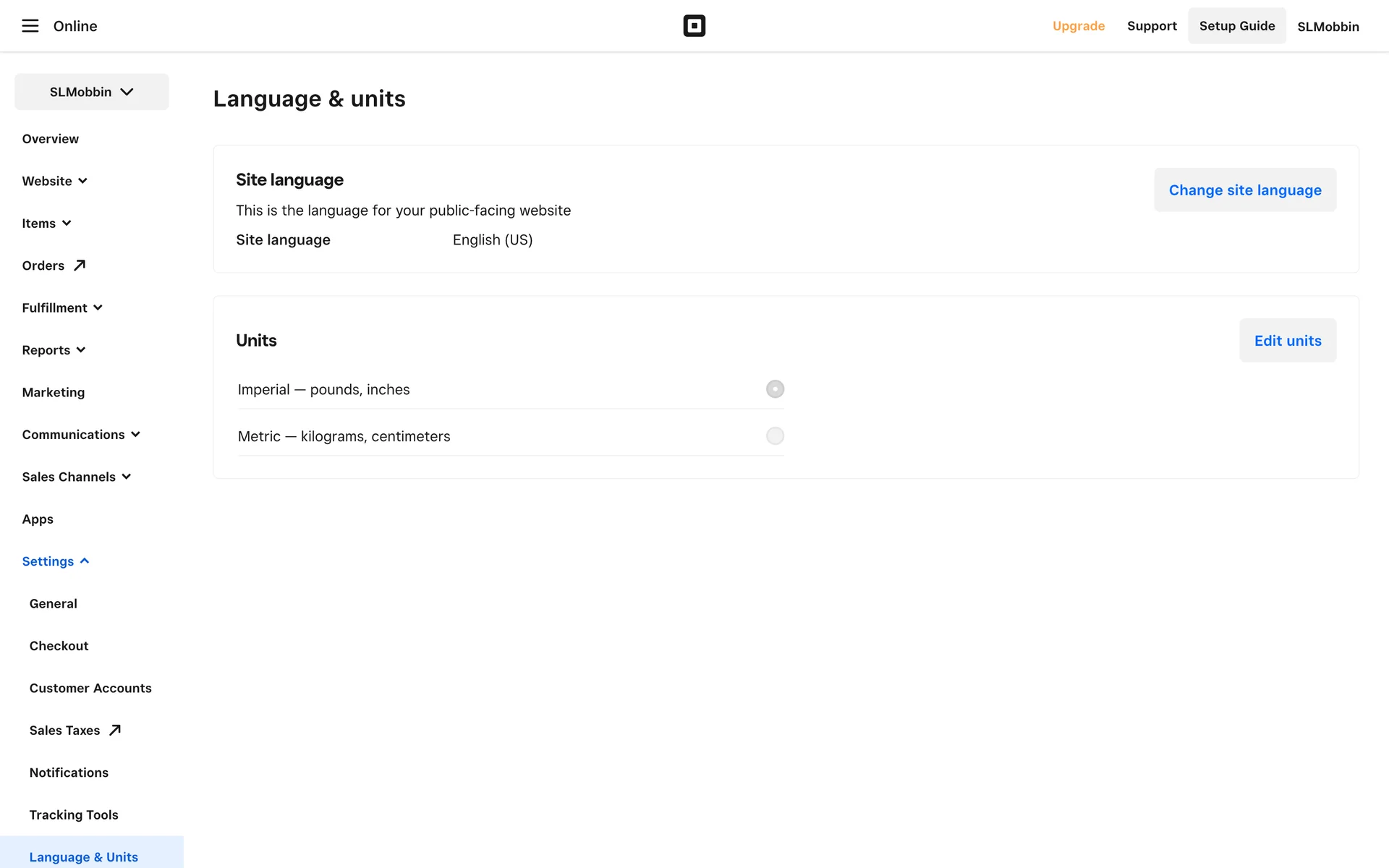Open Sales Taxes external link arrow
Viewport: 1389px width, 868px height.
(115, 730)
